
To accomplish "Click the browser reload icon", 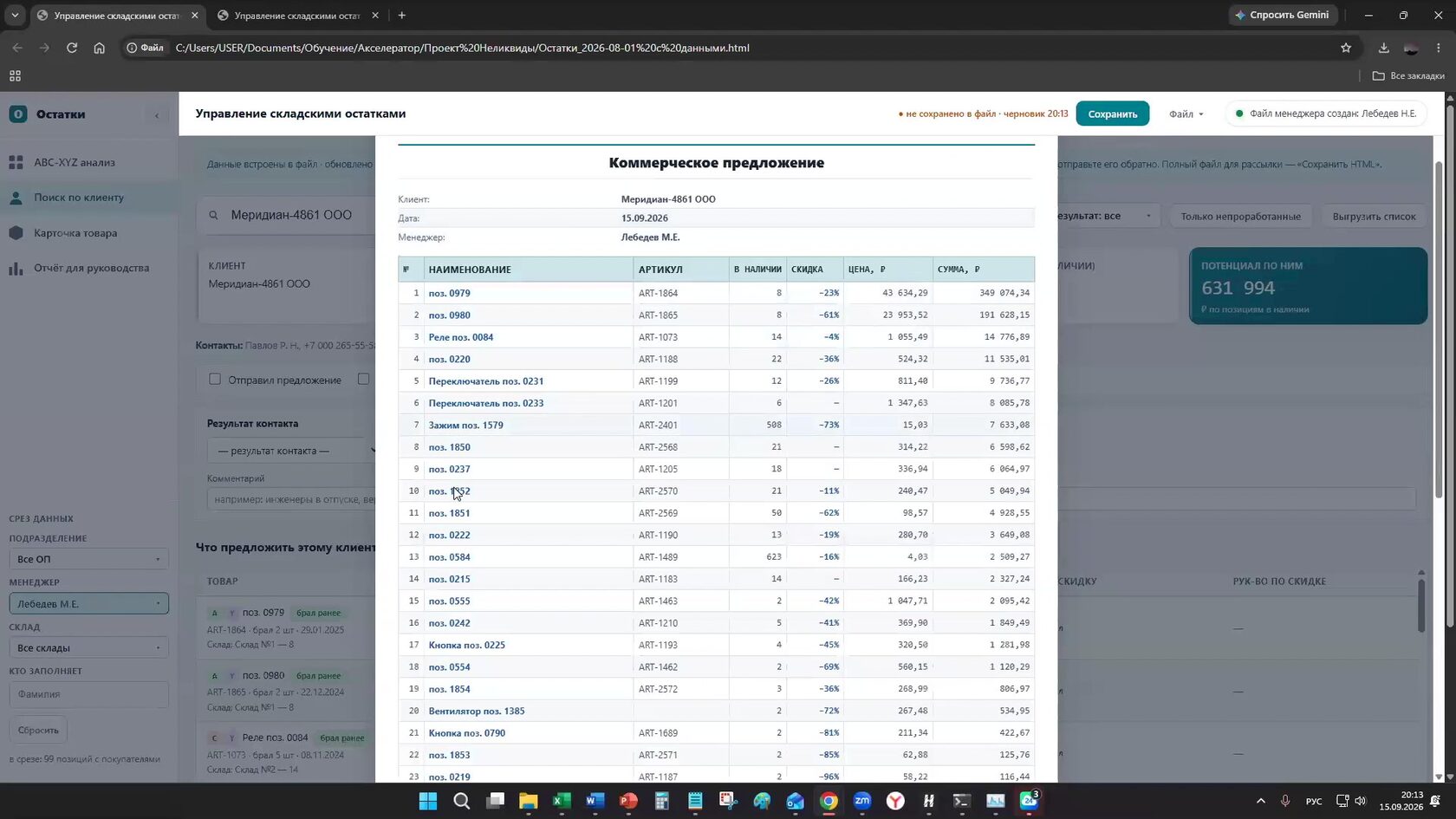I will tap(72, 48).
